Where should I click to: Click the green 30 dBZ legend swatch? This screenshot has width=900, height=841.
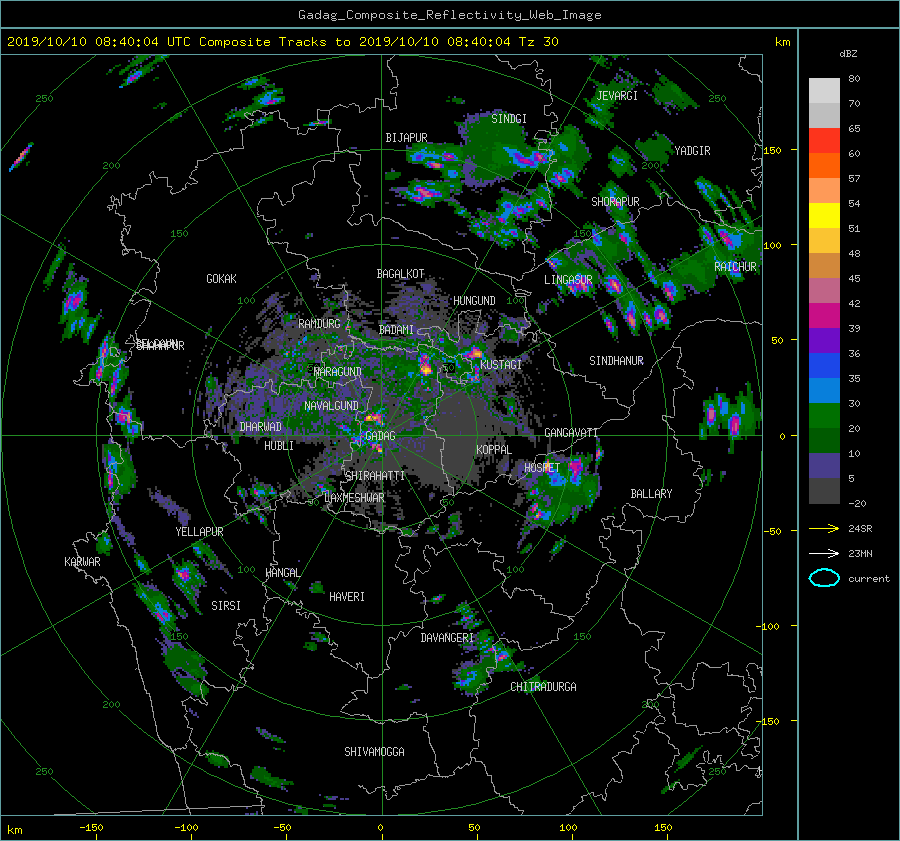pos(824,415)
